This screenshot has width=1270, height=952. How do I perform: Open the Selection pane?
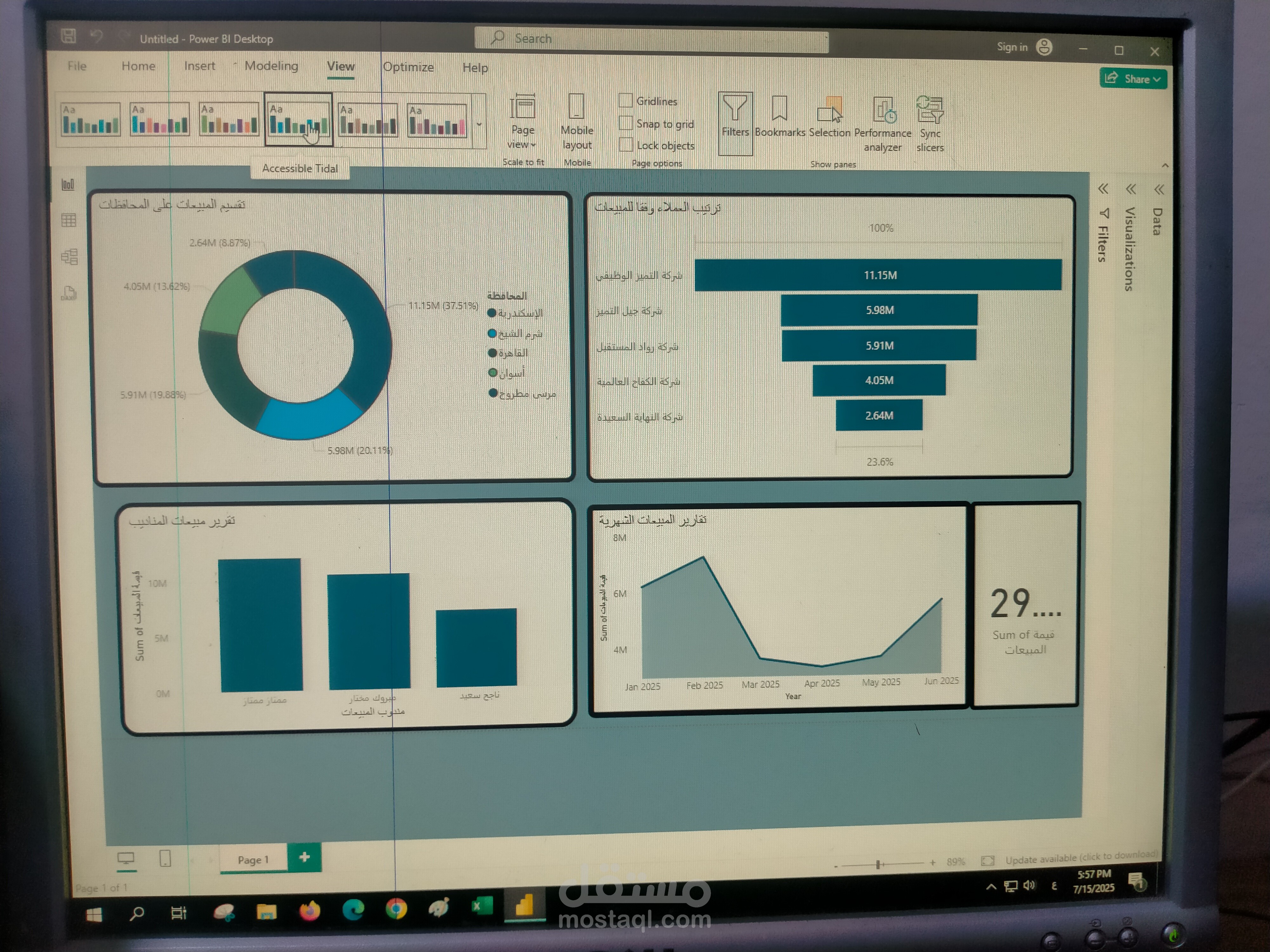pos(829,118)
